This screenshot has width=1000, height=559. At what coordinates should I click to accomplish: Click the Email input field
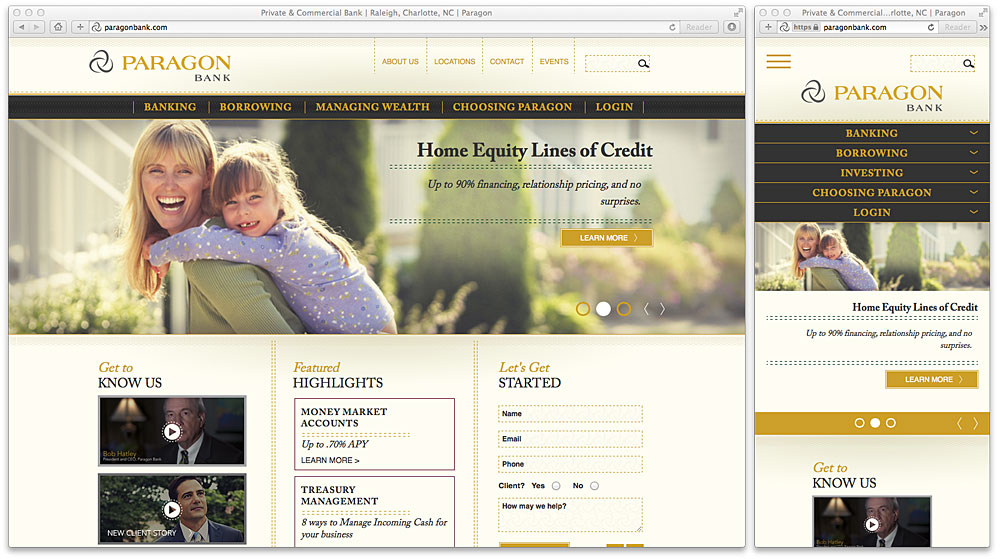[x=570, y=439]
